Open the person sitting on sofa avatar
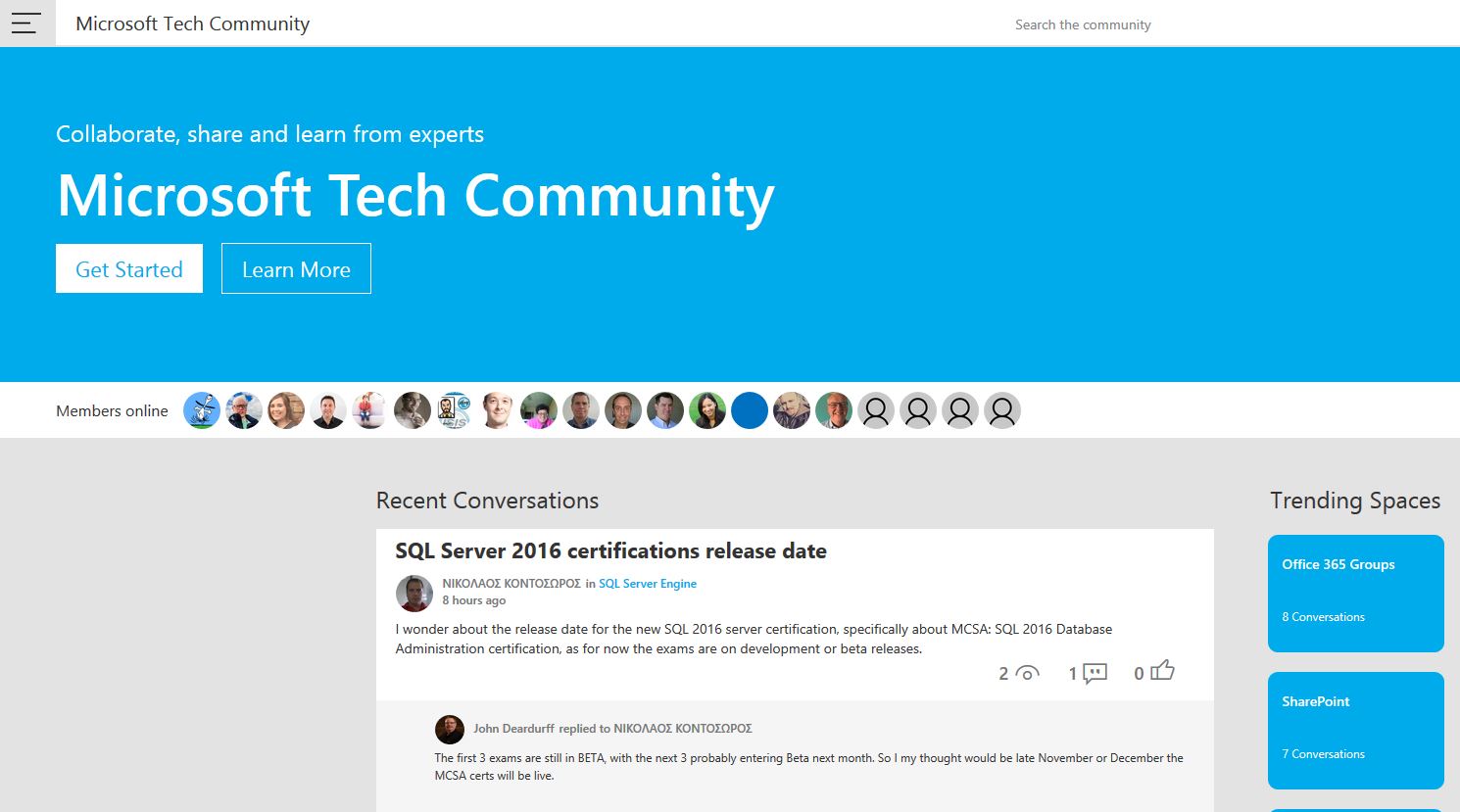The height and width of the screenshot is (812, 1460). [370, 410]
